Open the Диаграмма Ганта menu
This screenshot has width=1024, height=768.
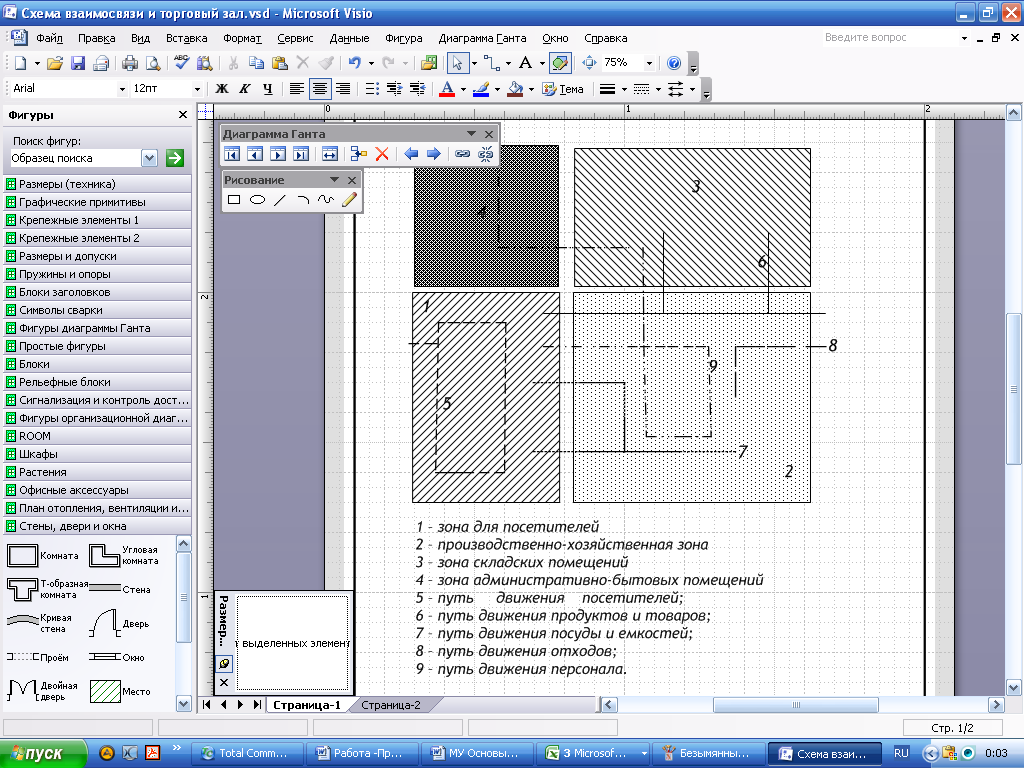pyautogui.click(x=482, y=38)
